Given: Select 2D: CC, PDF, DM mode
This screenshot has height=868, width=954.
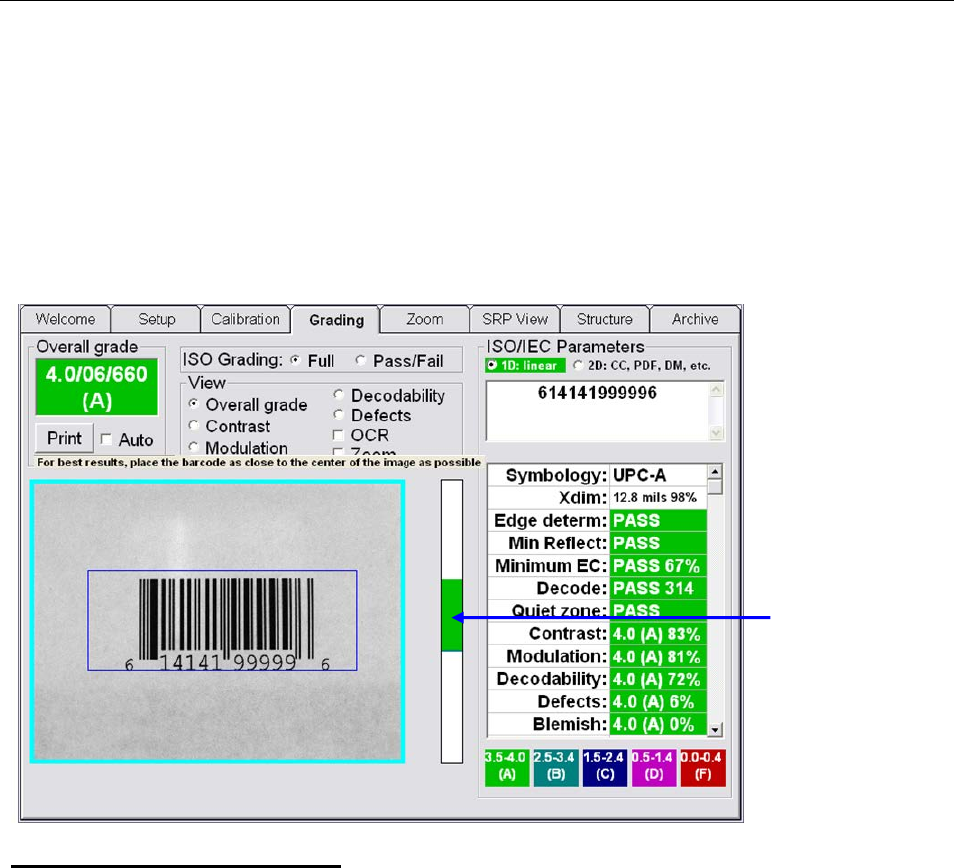Looking at the screenshot, I should pyautogui.click(x=578, y=365).
